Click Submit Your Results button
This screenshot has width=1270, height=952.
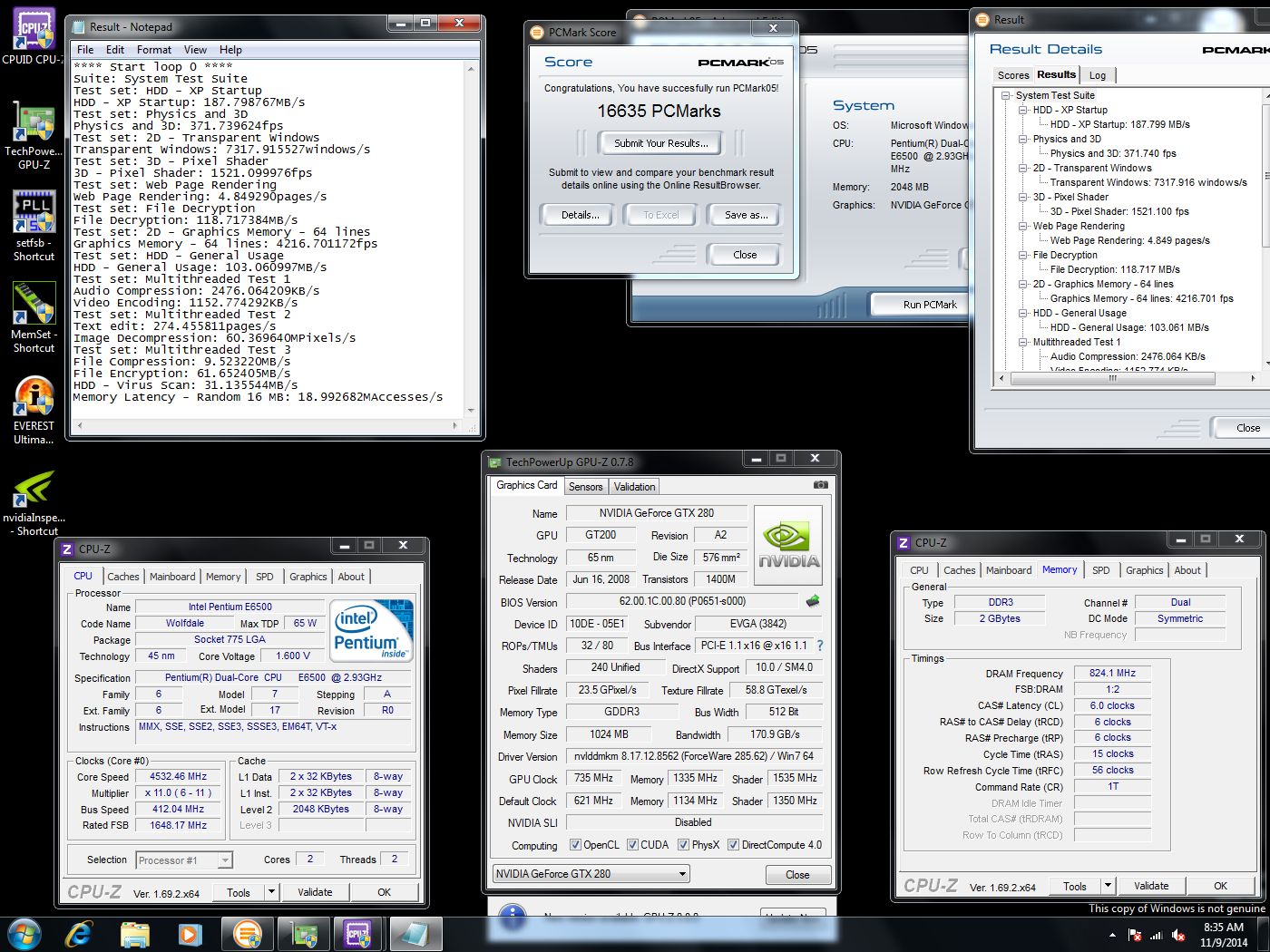pos(661,143)
